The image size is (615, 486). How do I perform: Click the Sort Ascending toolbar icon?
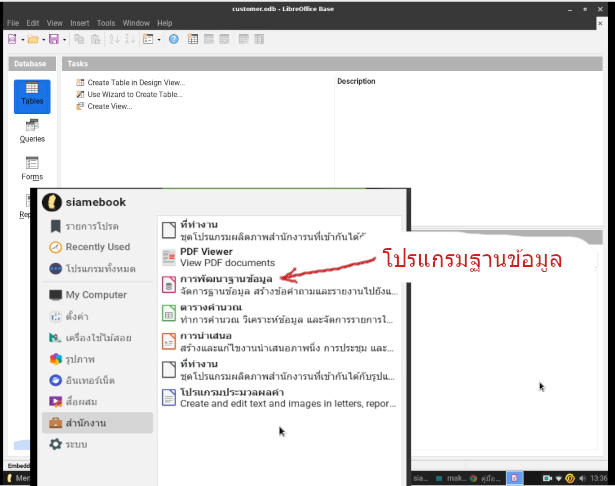(115, 39)
